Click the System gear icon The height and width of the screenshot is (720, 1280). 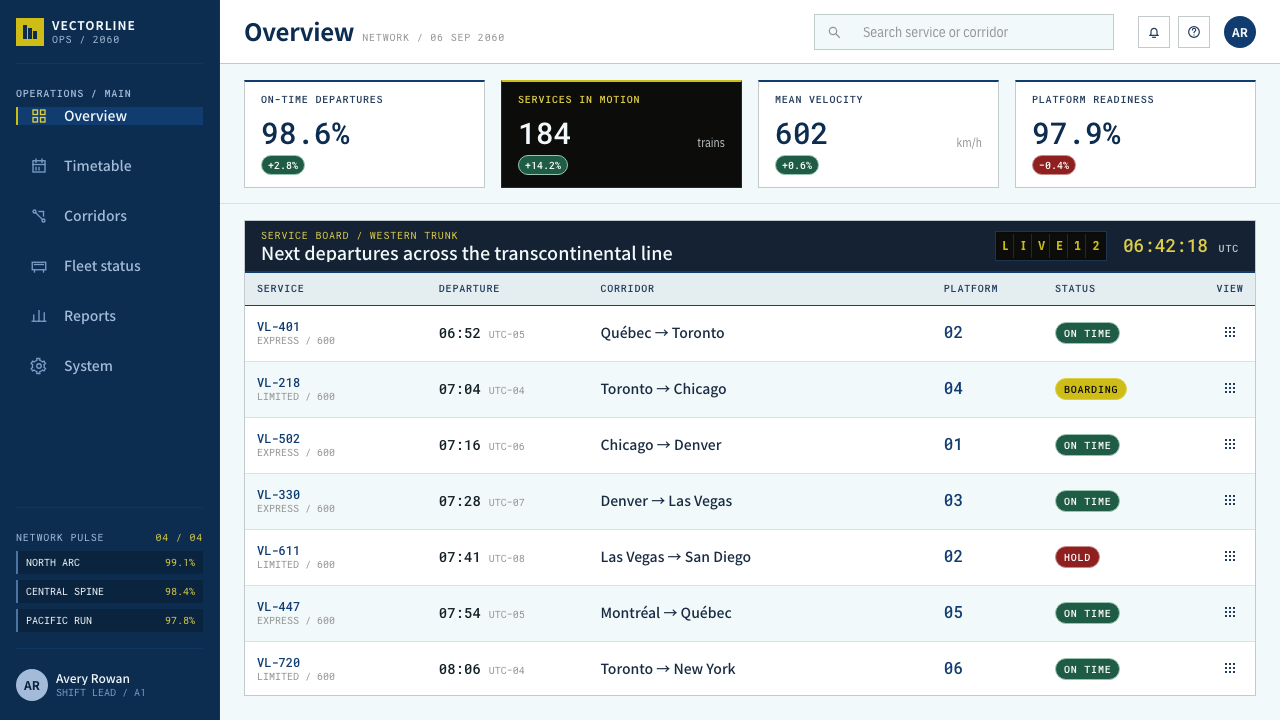(x=39, y=366)
